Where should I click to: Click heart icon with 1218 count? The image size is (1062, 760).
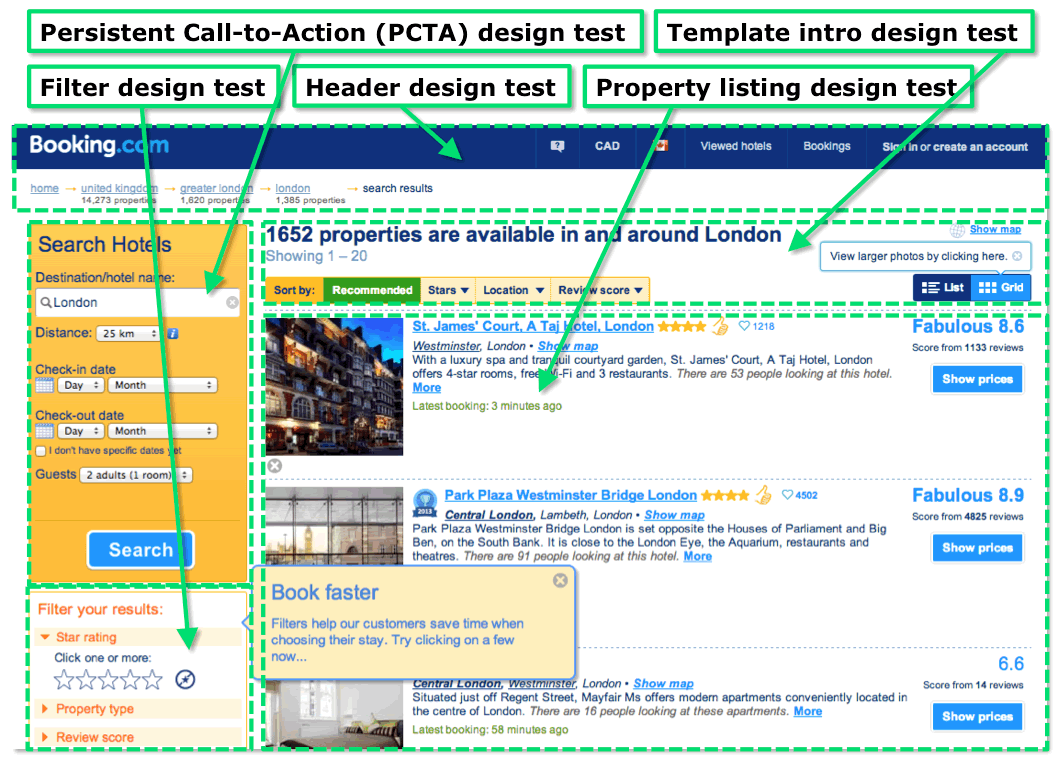744,326
